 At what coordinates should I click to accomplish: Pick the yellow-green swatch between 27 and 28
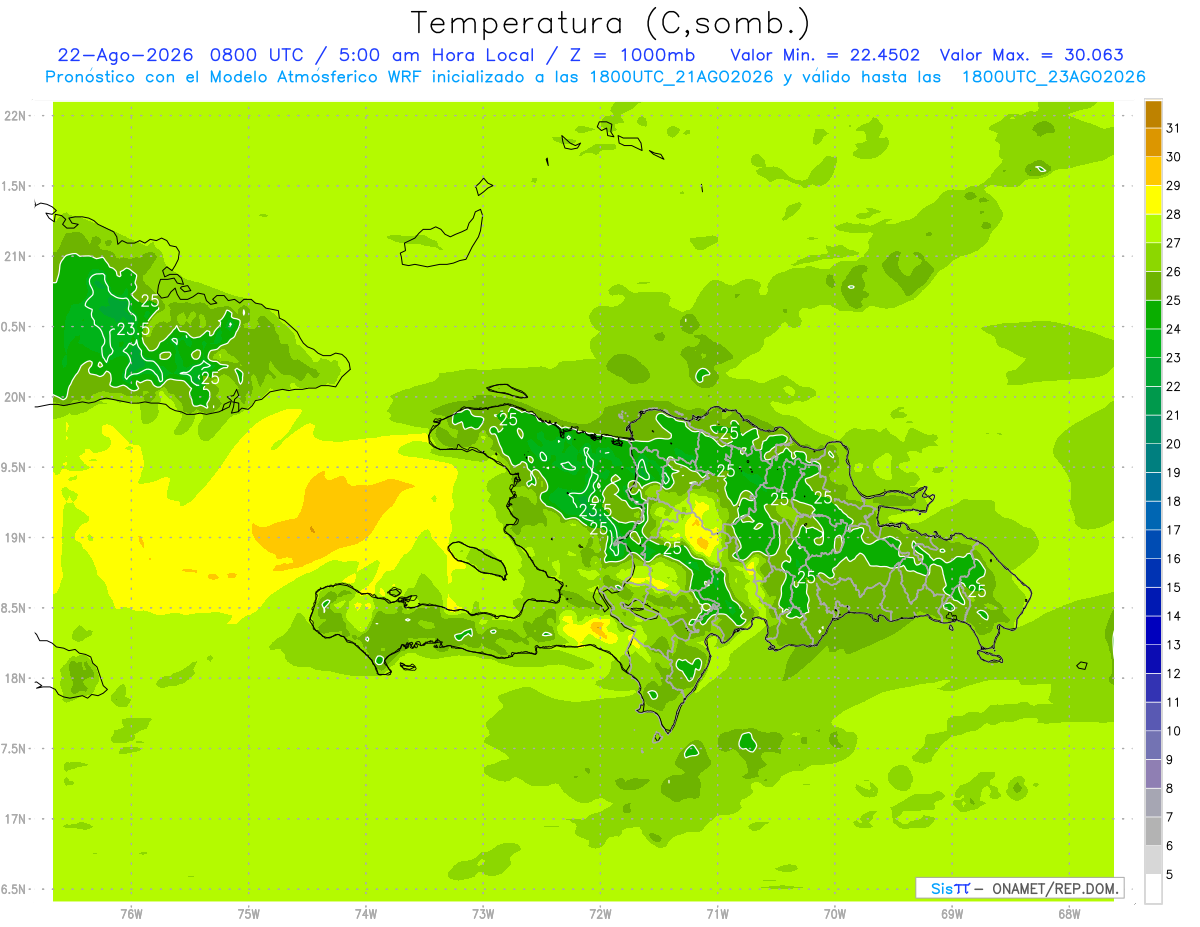1153,229
